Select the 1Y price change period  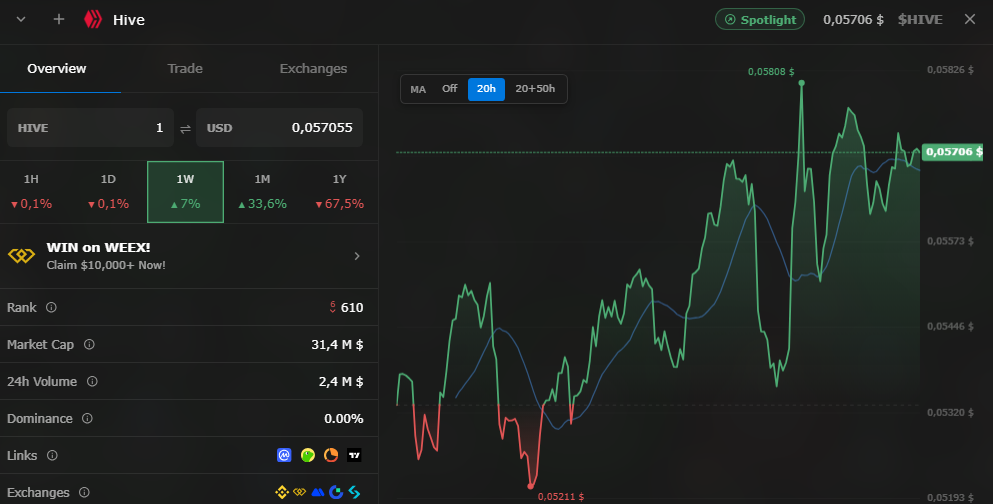[x=339, y=192]
